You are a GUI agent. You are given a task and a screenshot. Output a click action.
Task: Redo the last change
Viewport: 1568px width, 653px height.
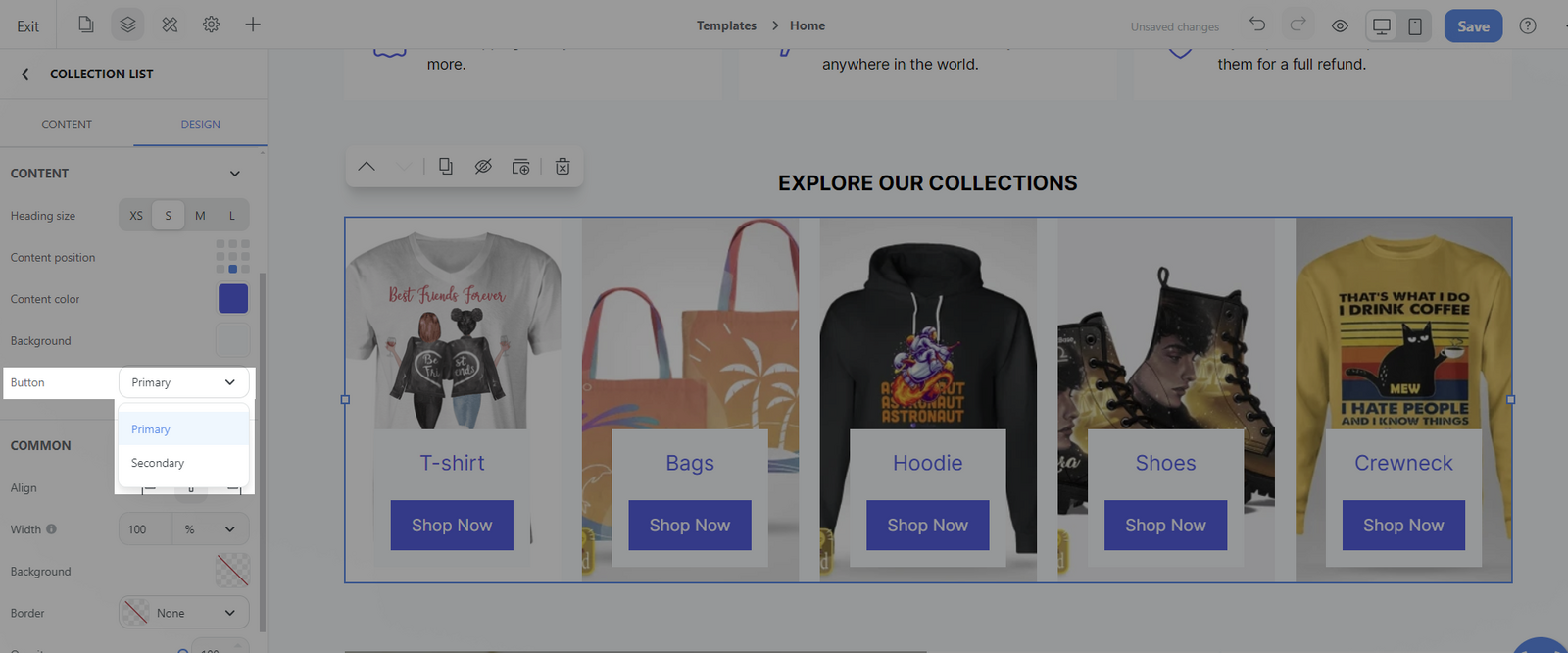(1298, 25)
